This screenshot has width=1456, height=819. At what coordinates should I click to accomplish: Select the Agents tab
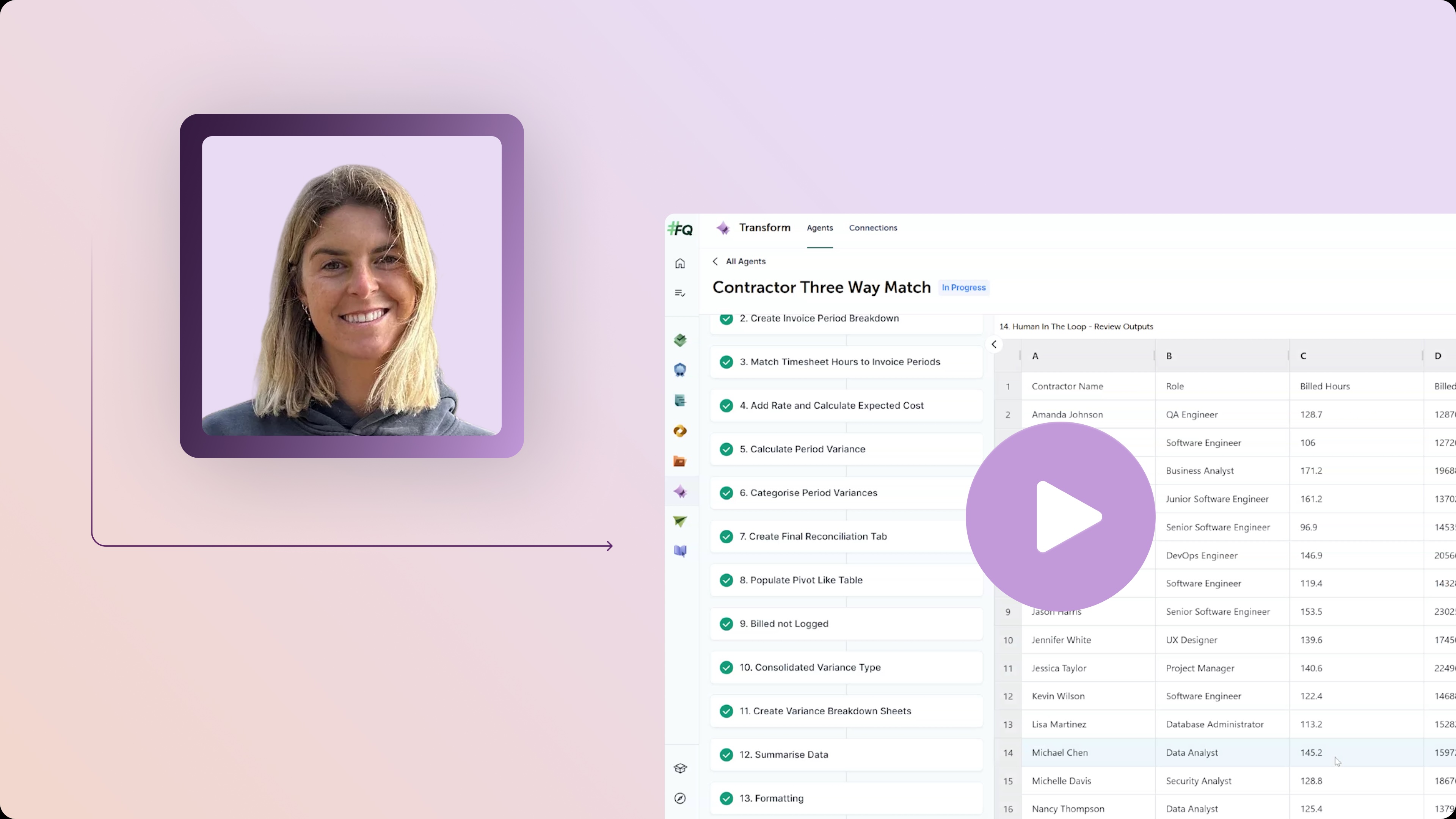(x=819, y=228)
